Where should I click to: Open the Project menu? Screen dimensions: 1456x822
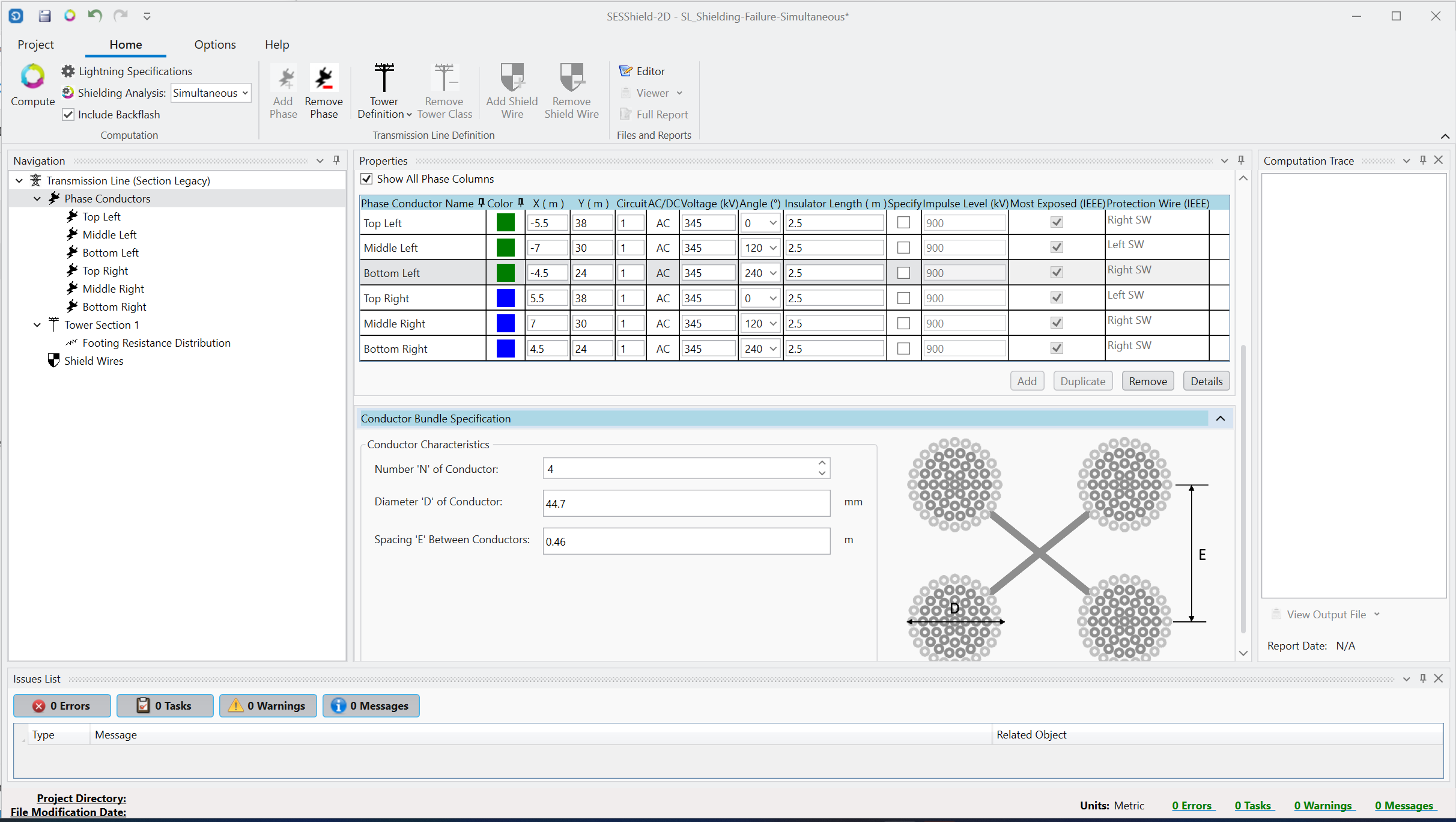tap(35, 44)
